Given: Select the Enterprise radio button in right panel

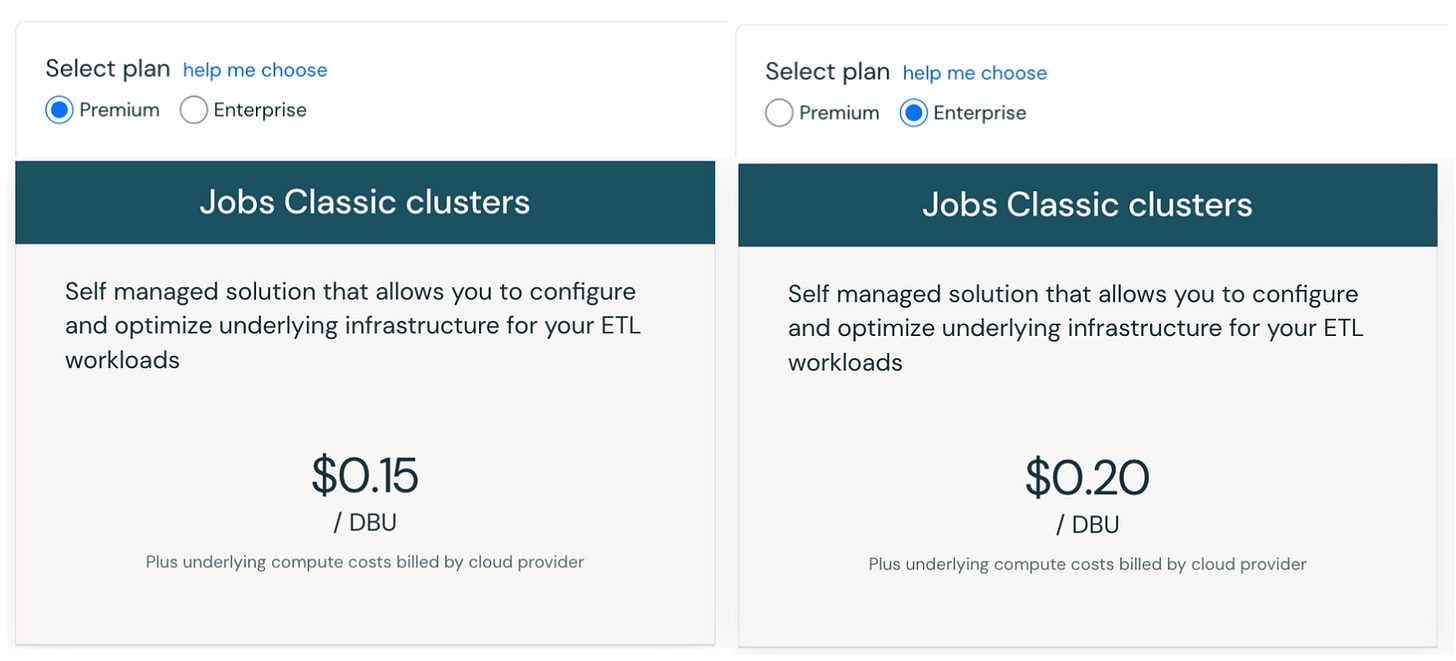Looking at the screenshot, I should pyautogui.click(x=913, y=113).
